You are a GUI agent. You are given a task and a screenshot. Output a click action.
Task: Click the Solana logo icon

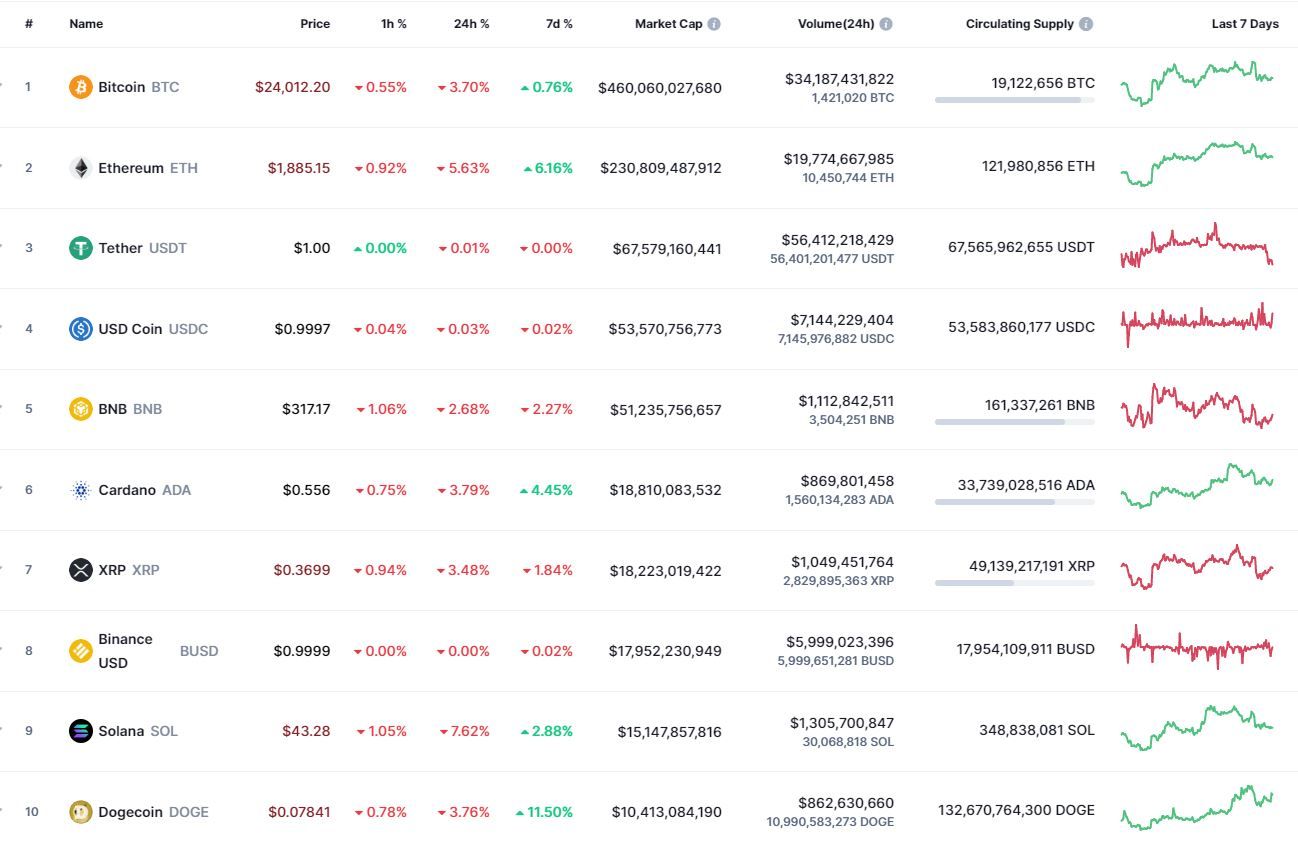[x=80, y=731]
